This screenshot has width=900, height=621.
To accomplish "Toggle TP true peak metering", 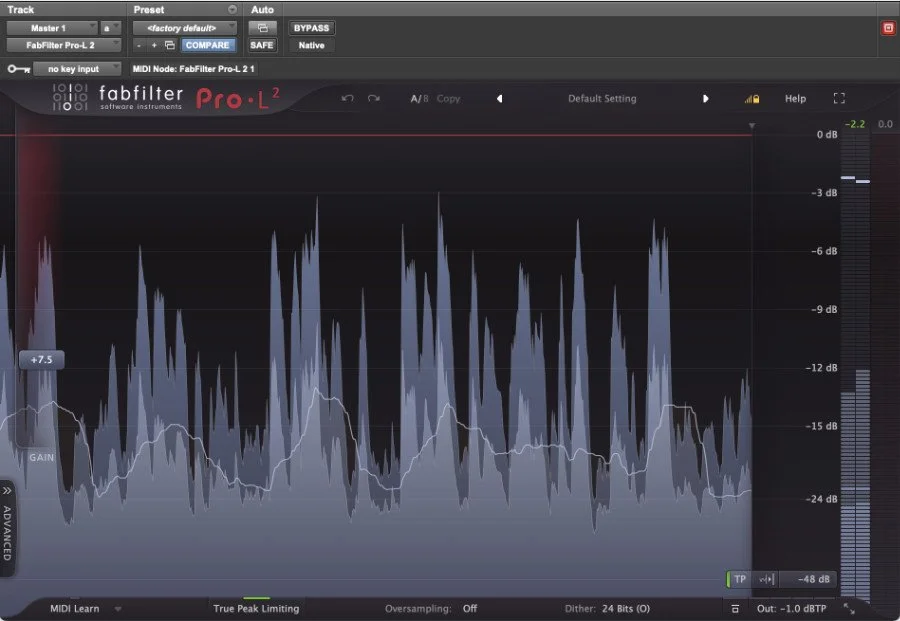I will (739, 579).
